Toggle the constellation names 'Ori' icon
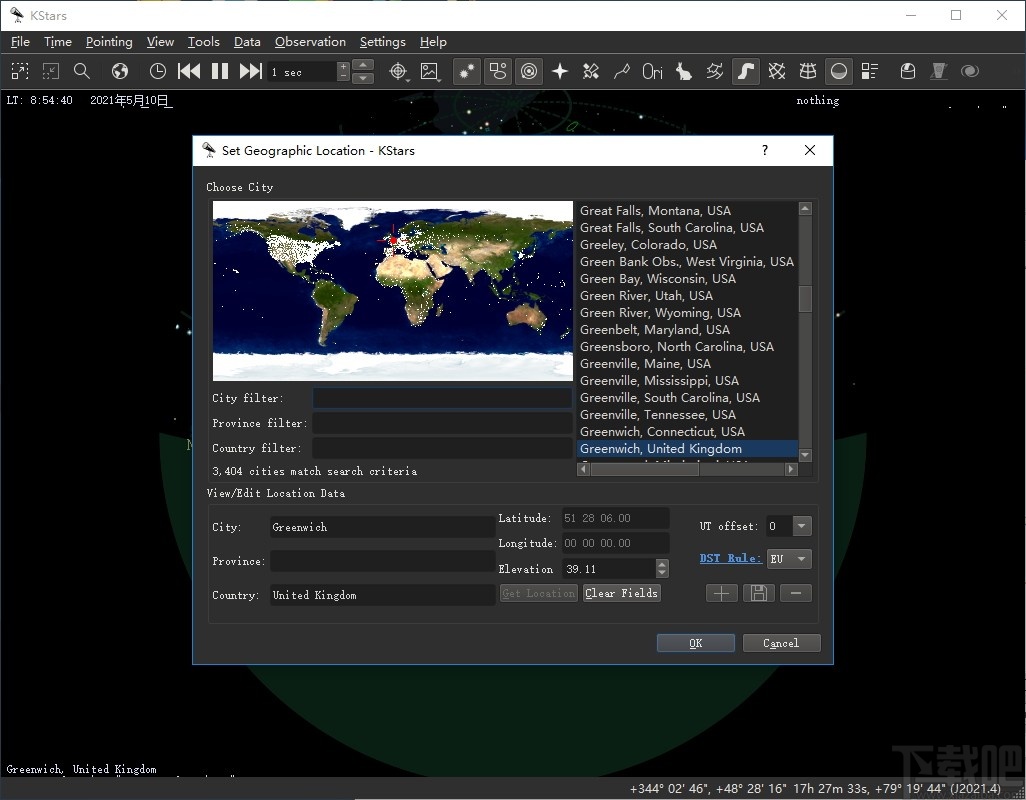Screen dimensions: 1026x800 point(653,71)
